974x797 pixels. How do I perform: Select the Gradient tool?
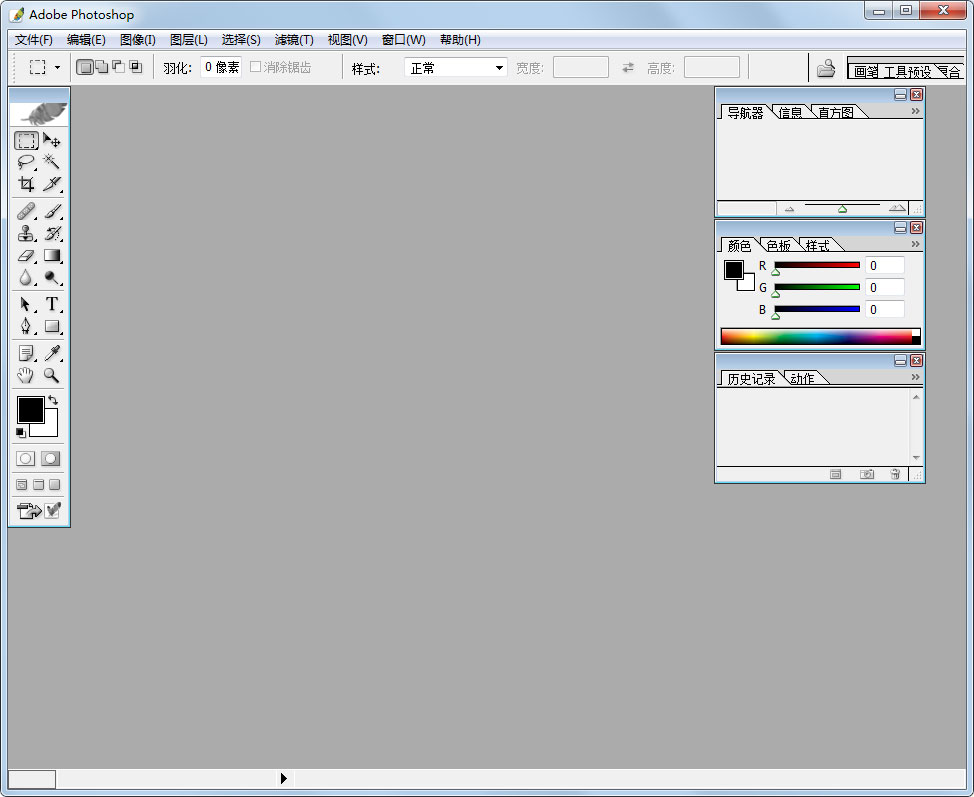coord(52,255)
